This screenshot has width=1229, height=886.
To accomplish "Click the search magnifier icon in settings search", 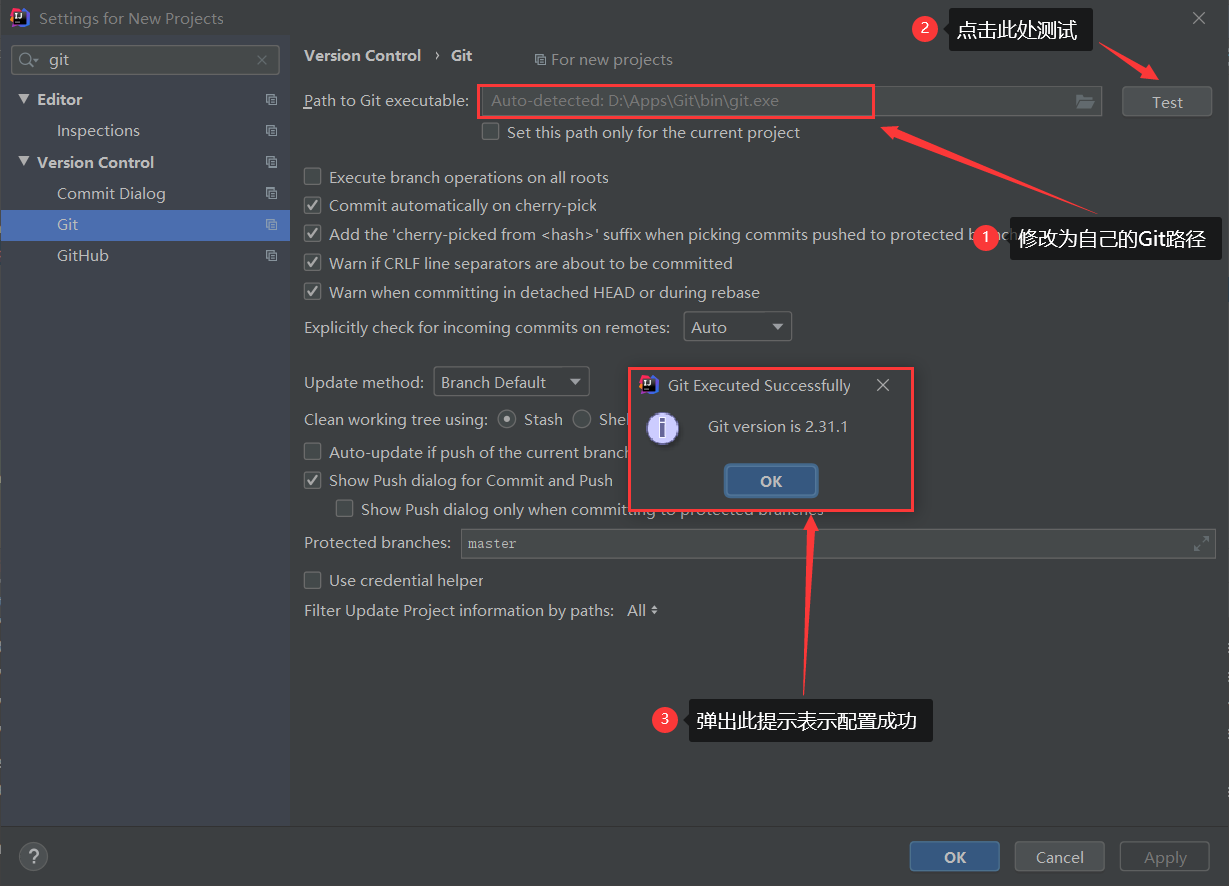I will pyautogui.click(x=29, y=60).
